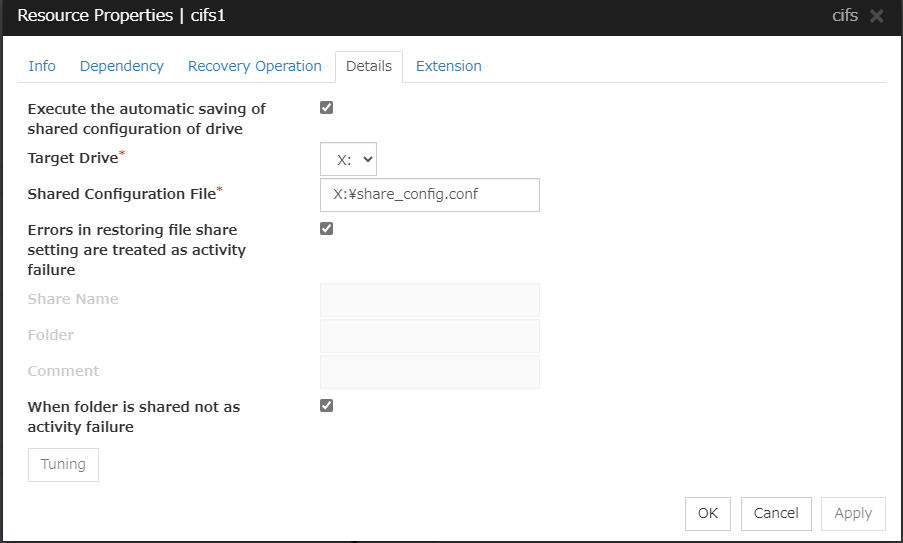This screenshot has height=543, width=903.
Task: Toggle errors in restoring treated as failure
Action: tap(326, 228)
